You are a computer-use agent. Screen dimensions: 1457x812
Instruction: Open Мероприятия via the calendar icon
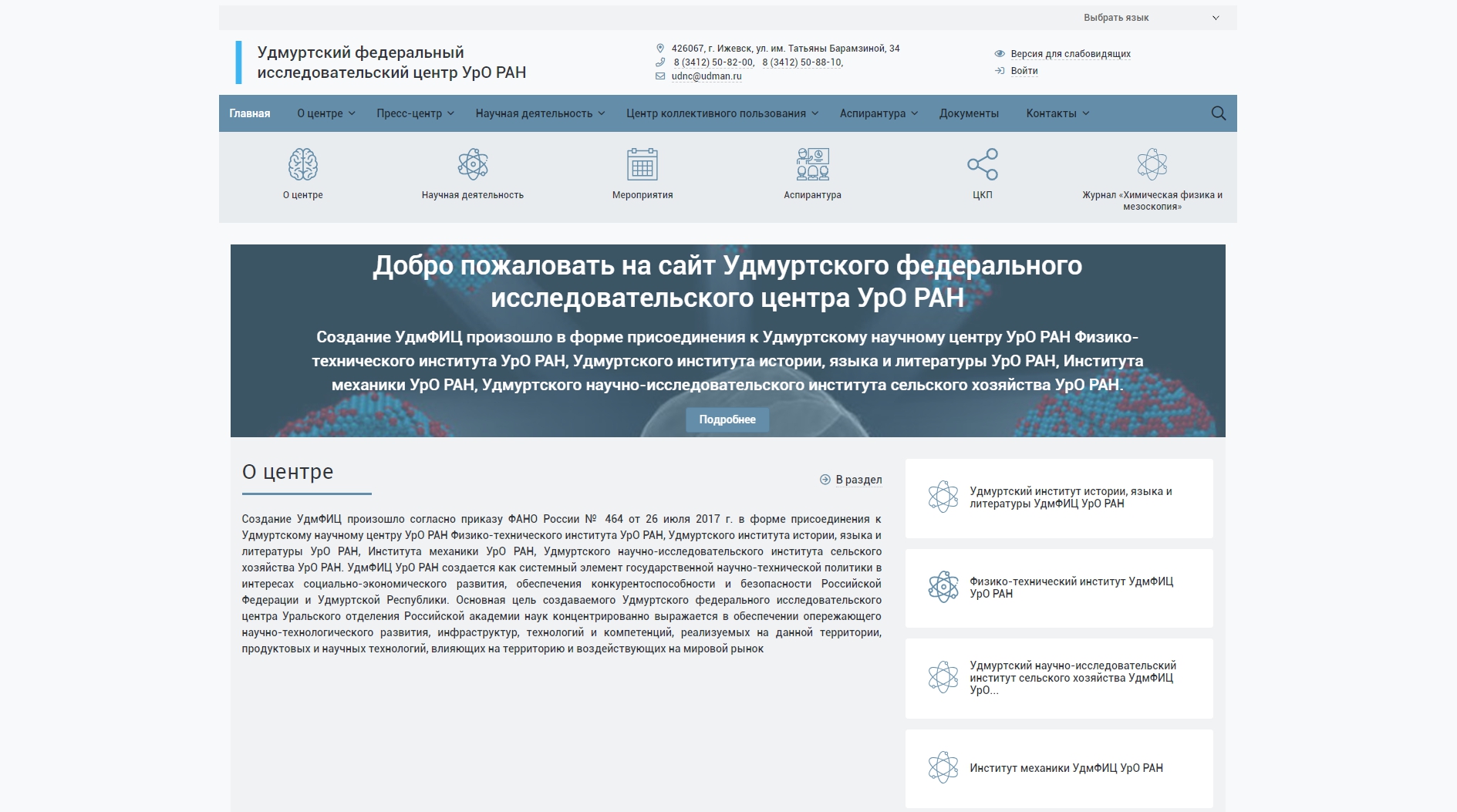tap(641, 164)
